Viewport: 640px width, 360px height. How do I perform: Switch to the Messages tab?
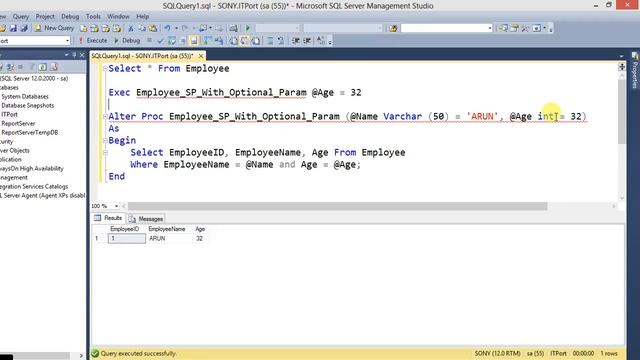146,219
